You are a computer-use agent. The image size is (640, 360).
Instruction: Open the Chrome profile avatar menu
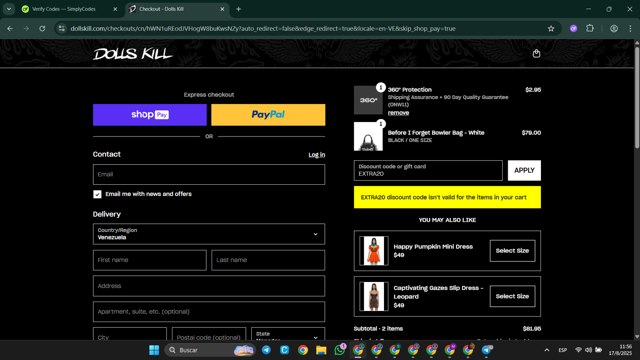coord(614,29)
